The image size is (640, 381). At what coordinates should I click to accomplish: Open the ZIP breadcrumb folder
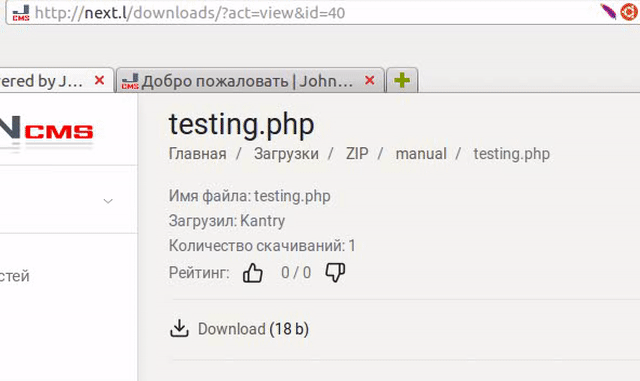[x=357, y=154]
